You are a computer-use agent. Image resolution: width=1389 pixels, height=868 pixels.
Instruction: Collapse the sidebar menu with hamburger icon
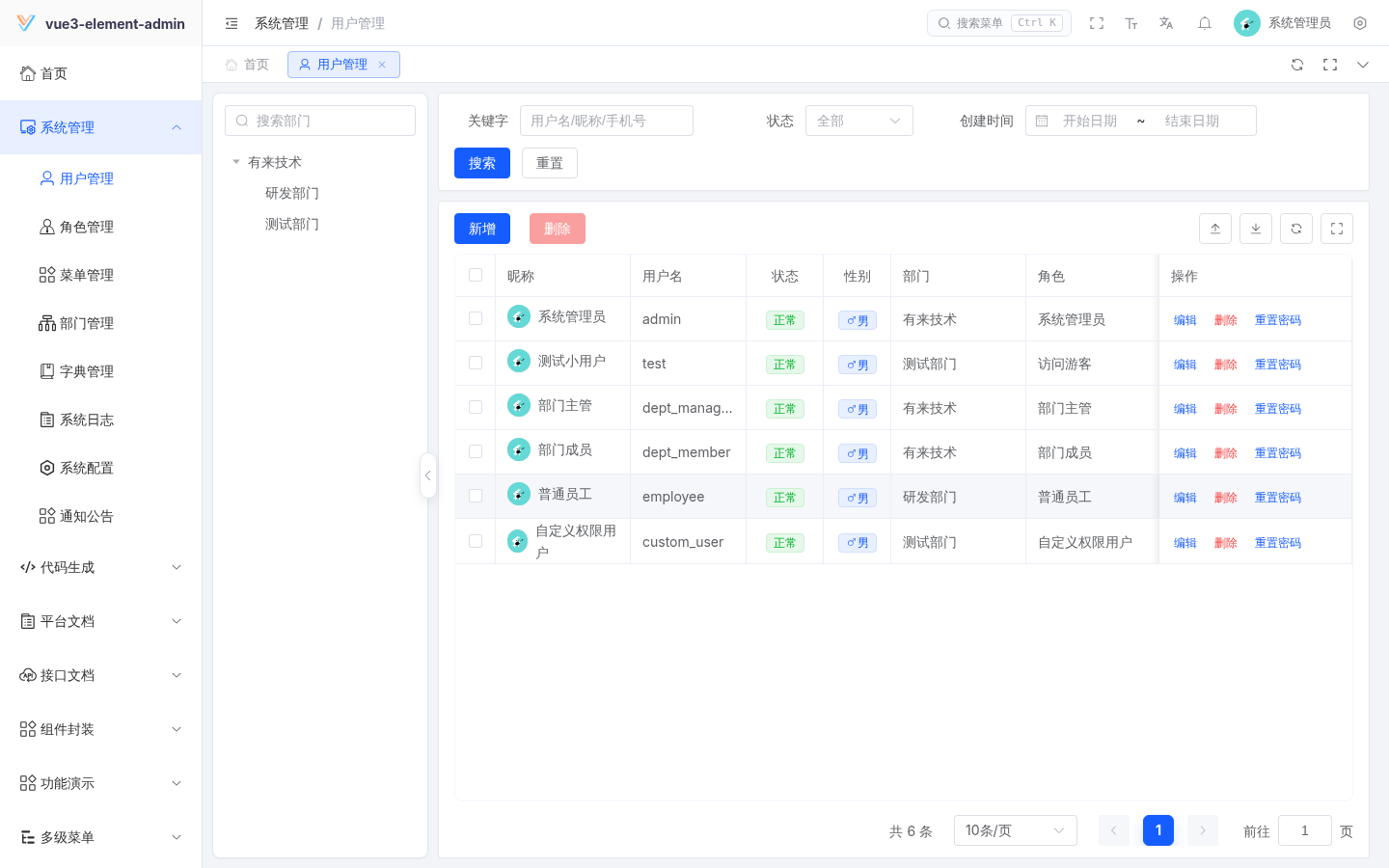[x=231, y=23]
